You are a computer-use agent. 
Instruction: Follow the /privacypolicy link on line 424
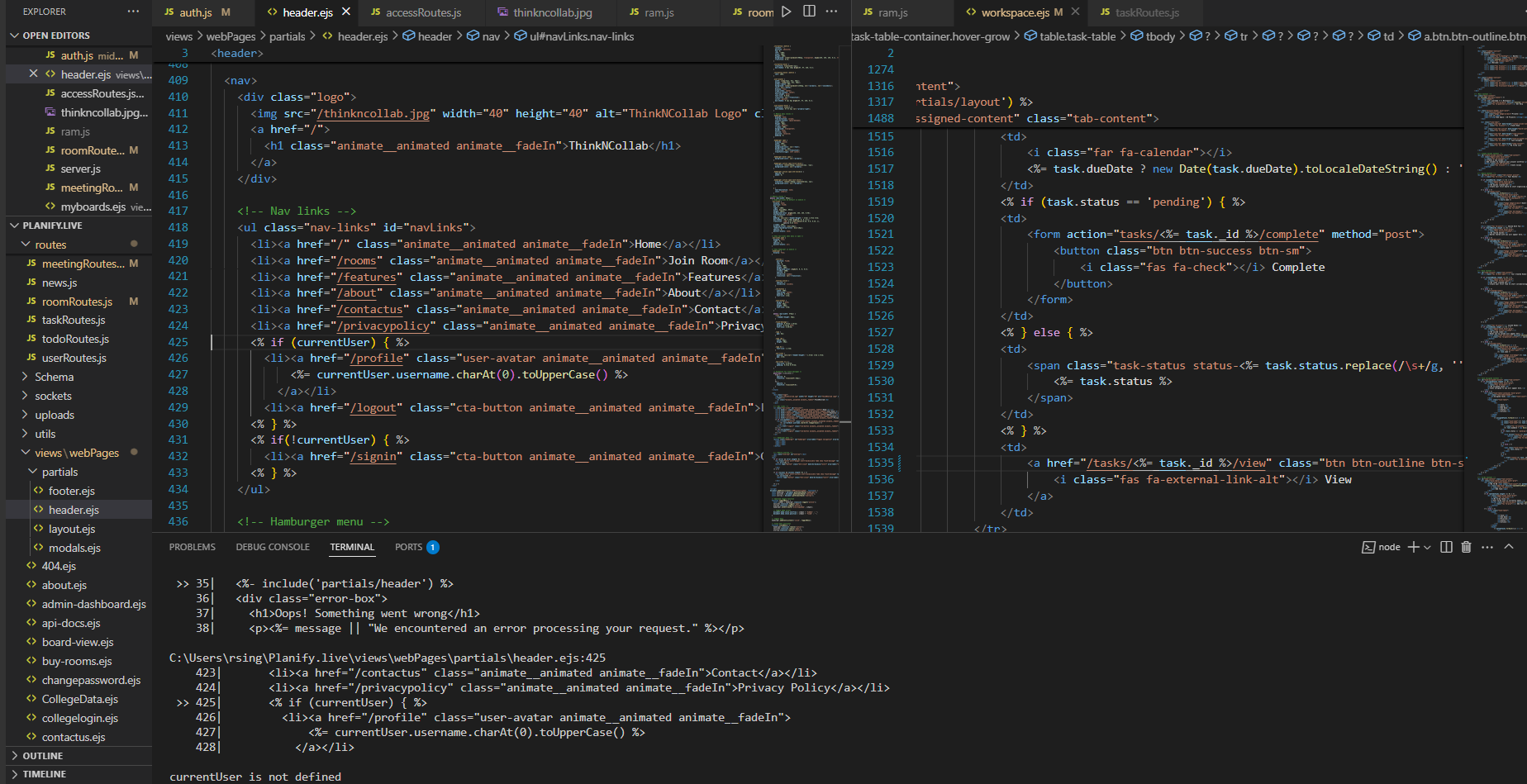pyautogui.click(x=383, y=325)
